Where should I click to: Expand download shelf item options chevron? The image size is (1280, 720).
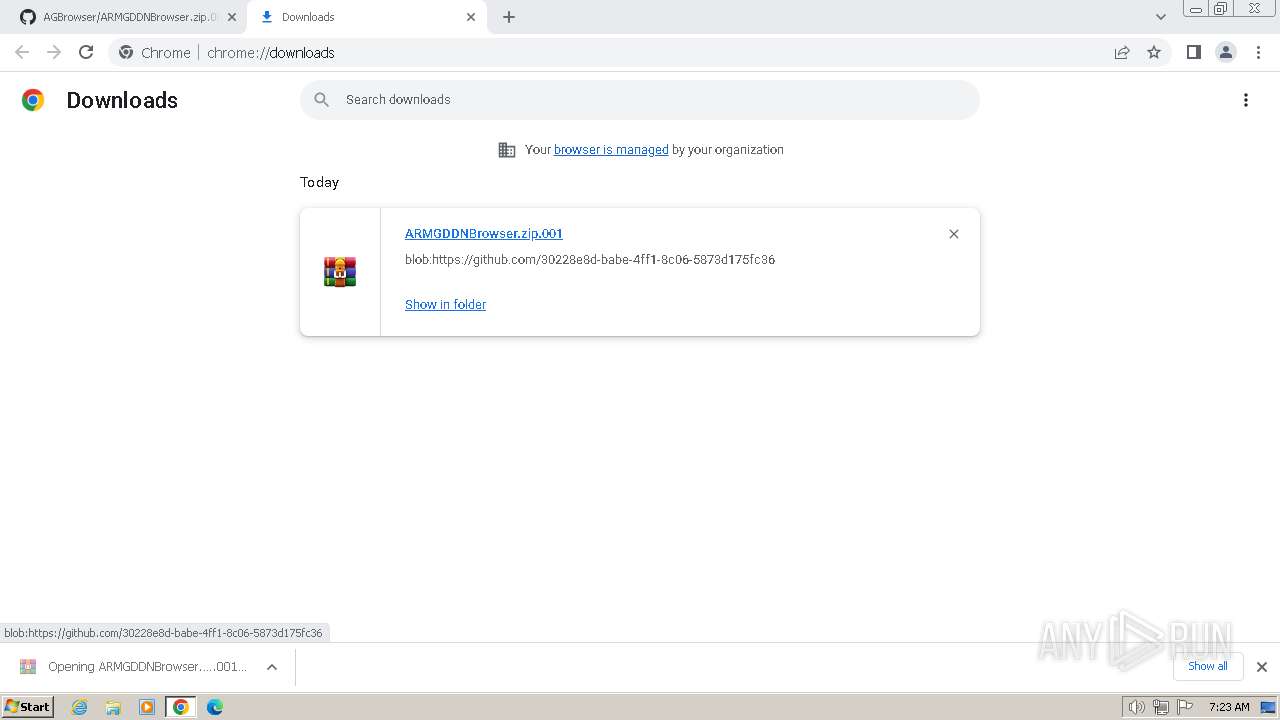pos(272,667)
